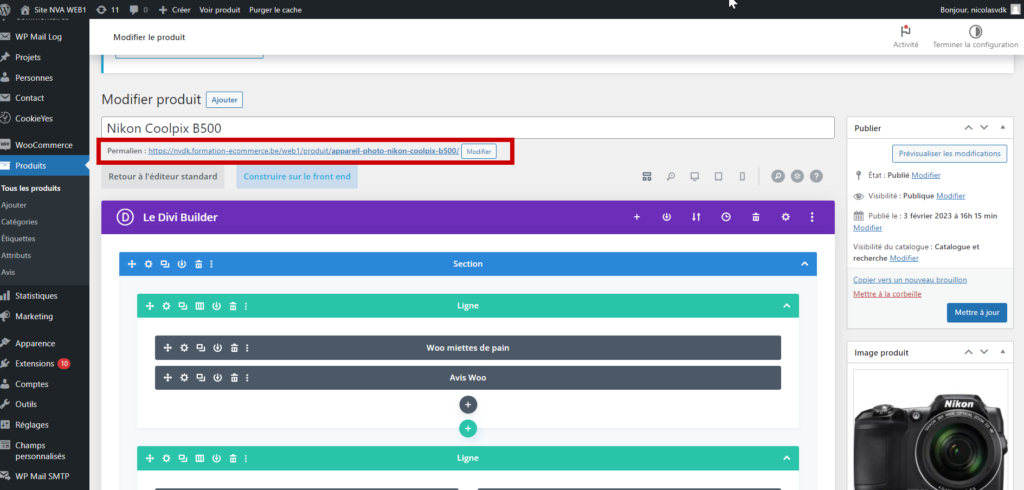
Task: Select zoom view magnifier icon beside wireframe icon
Action: point(671,176)
